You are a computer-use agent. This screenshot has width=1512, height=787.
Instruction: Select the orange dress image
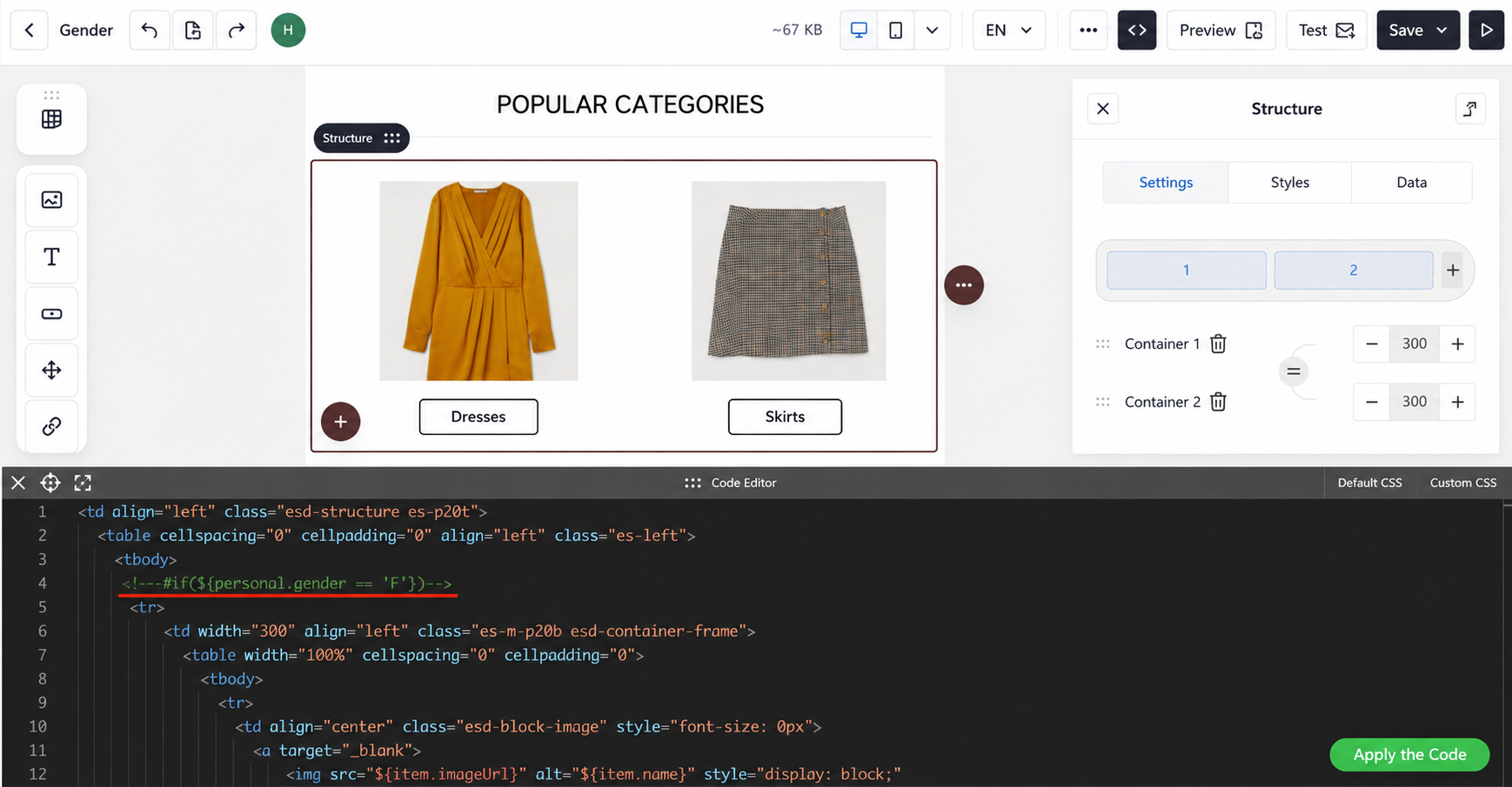pos(478,281)
